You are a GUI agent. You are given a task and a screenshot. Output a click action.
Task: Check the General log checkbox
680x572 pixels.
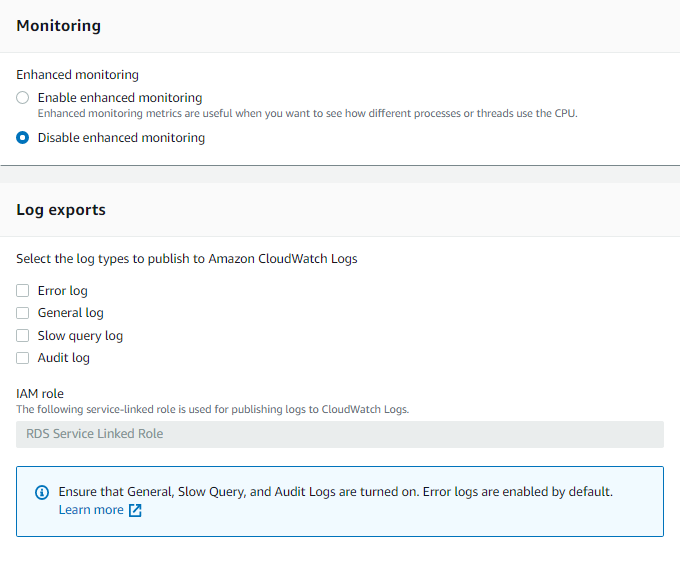[x=23, y=313]
